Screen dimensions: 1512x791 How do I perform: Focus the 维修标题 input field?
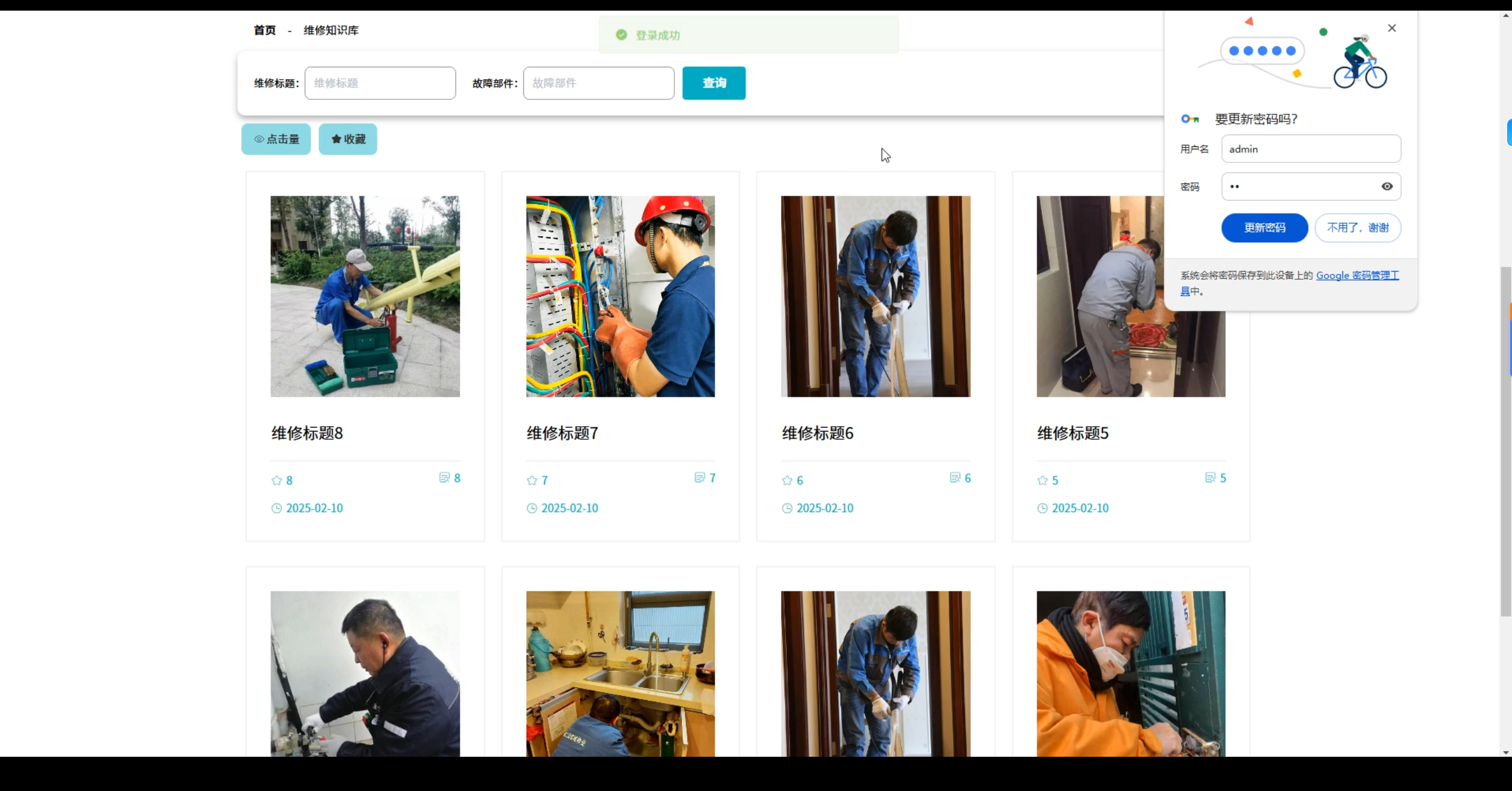coord(380,83)
